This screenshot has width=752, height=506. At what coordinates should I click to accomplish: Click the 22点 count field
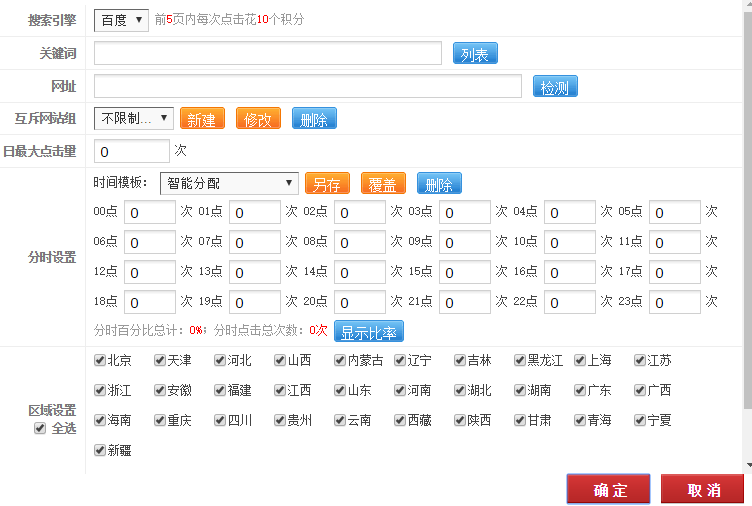(x=570, y=302)
